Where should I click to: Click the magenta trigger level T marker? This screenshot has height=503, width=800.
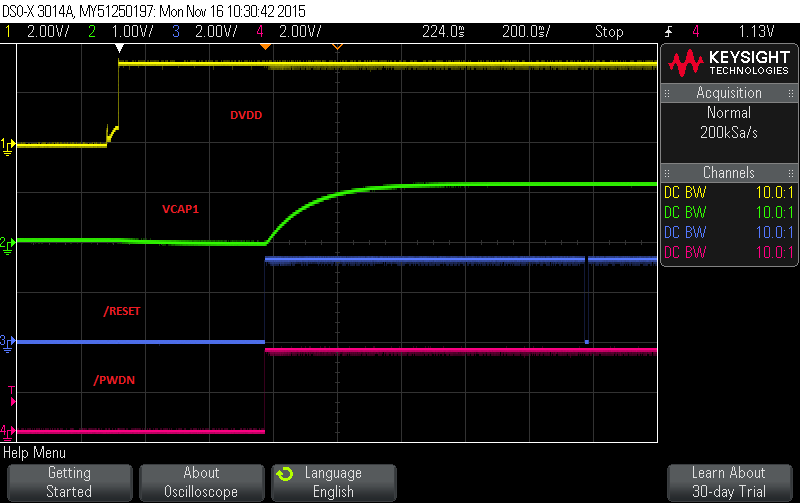click(12, 396)
